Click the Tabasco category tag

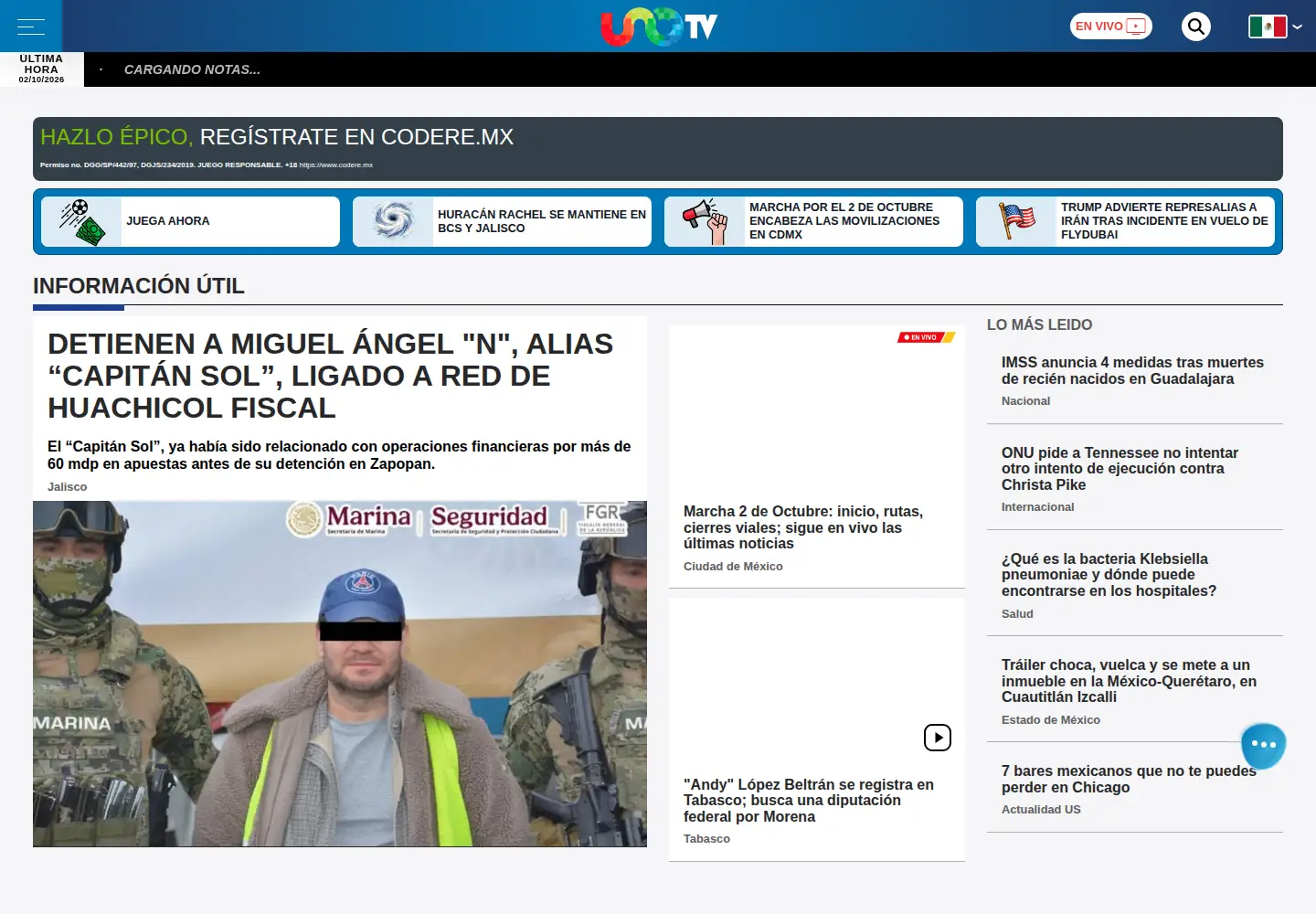point(707,839)
